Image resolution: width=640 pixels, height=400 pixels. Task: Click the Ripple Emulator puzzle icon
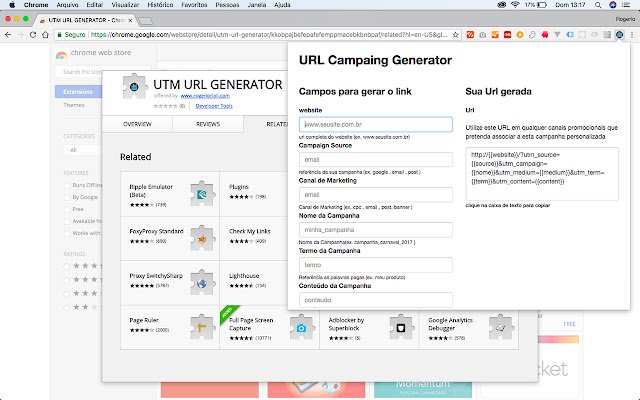(202, 194)
